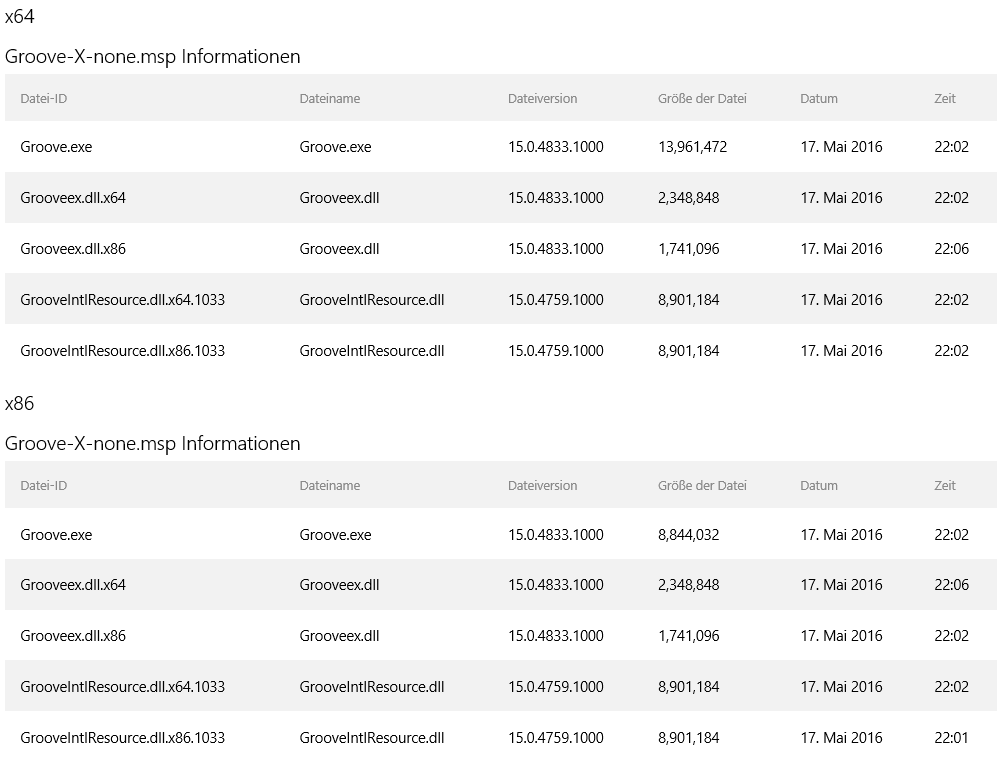Click Größe der Datei header in x86 table

702,485
